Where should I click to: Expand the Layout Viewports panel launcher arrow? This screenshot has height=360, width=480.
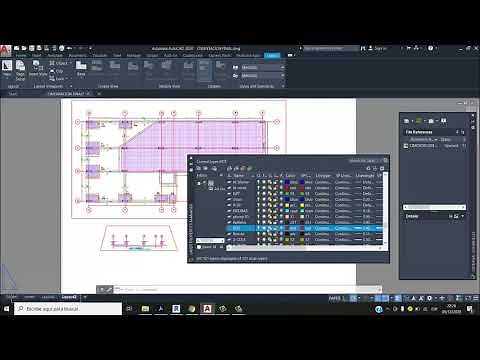point(71,86)
